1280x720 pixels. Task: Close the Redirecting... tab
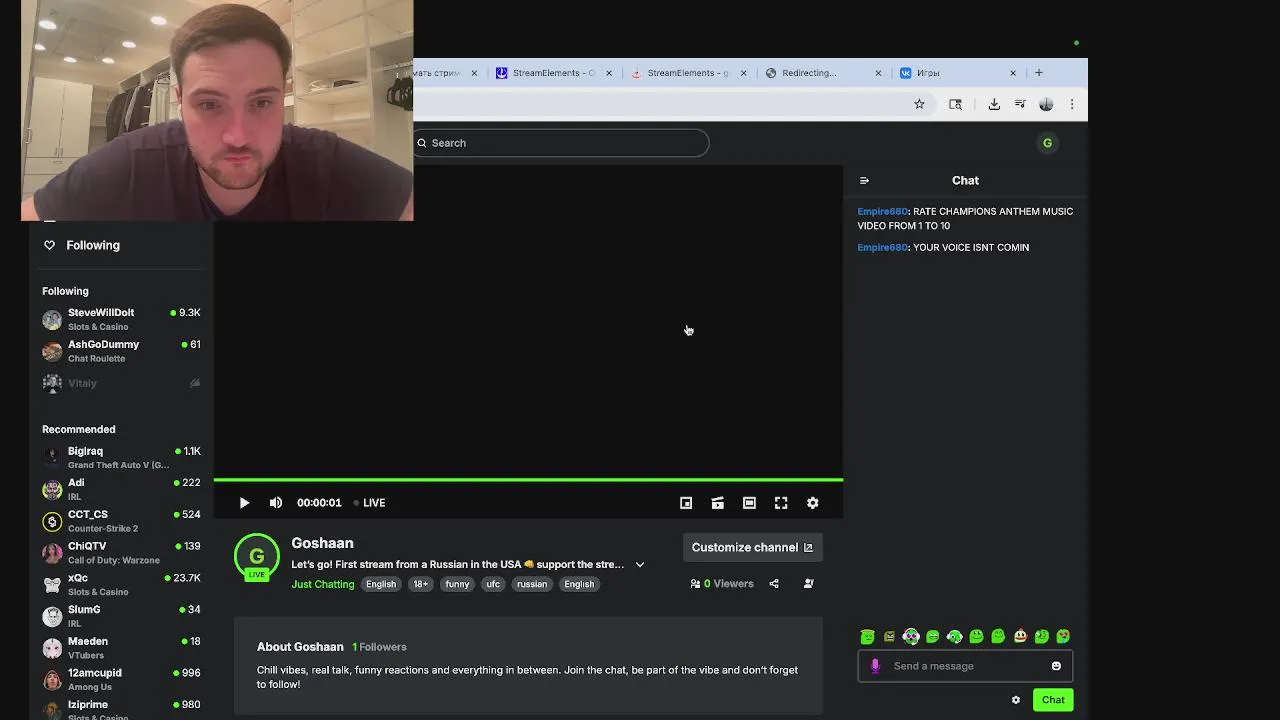click(x=878, y=73)
